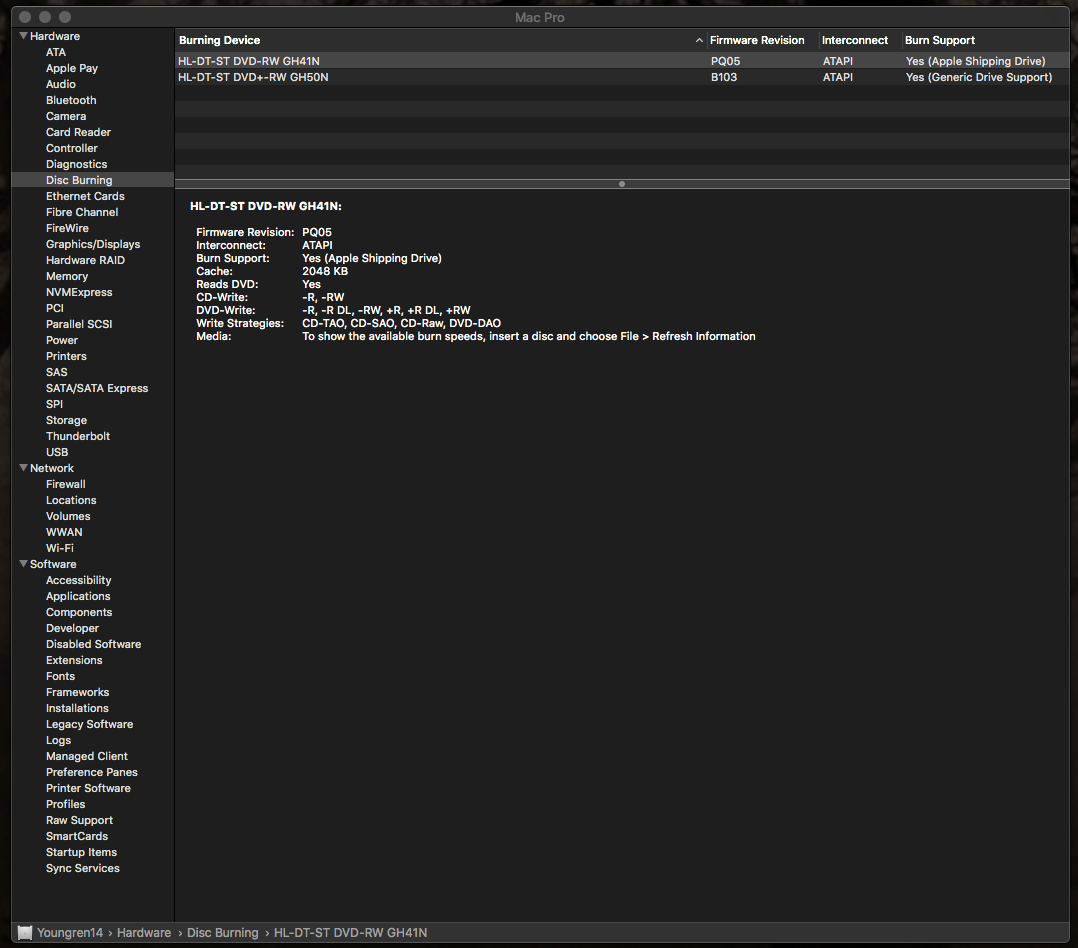Click Youngren14 in the path bar
1078x948 pixels.
point(70,932)
